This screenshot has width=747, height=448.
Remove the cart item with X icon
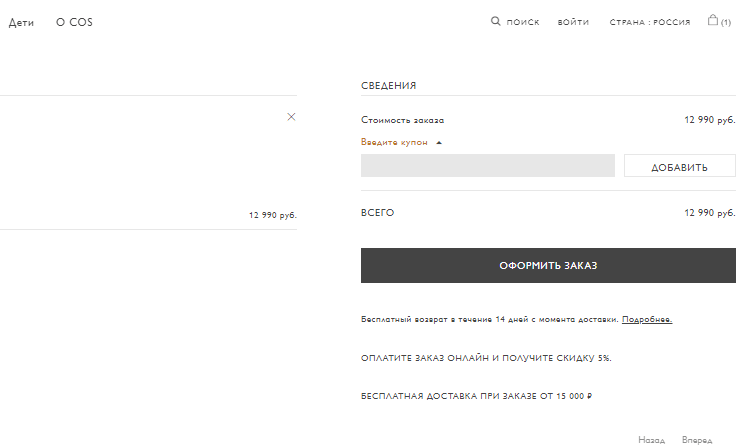[x=291, y=117]
